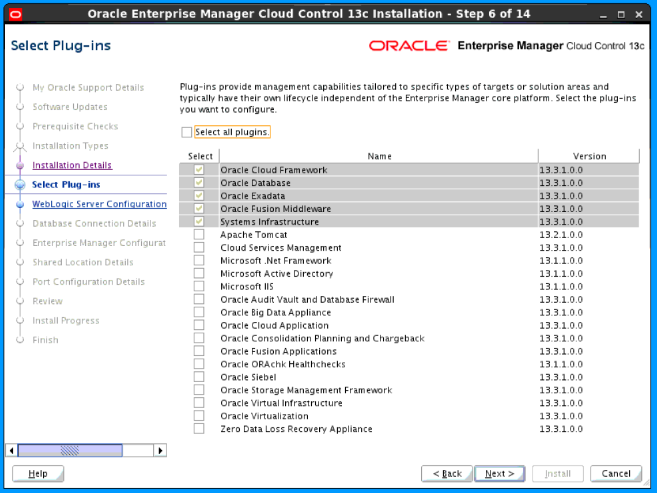Check the Oracle Fusion Applications checkbox
This screenshot has height=493, width=657.
199,351
